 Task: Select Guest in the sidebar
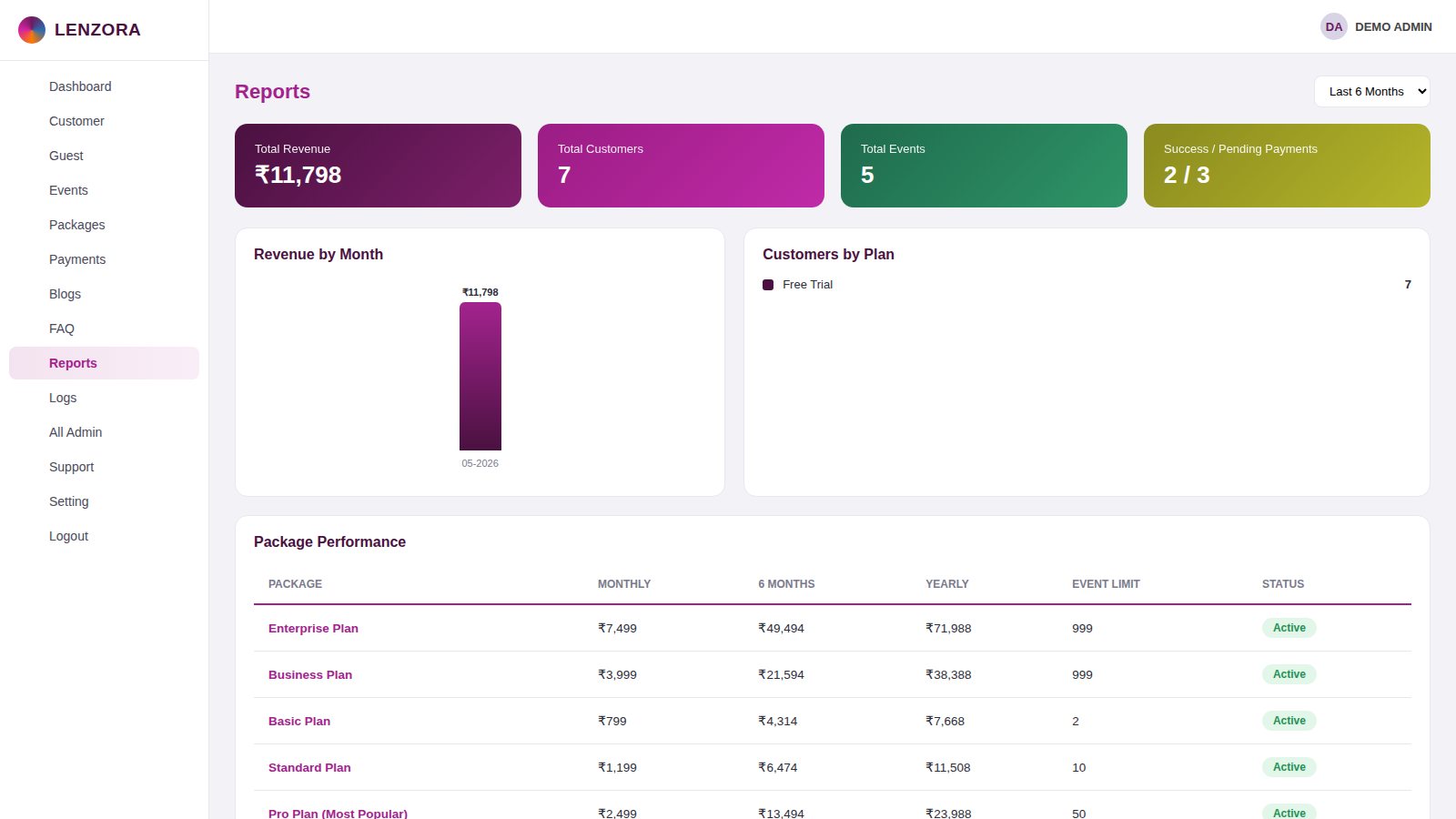104,156
